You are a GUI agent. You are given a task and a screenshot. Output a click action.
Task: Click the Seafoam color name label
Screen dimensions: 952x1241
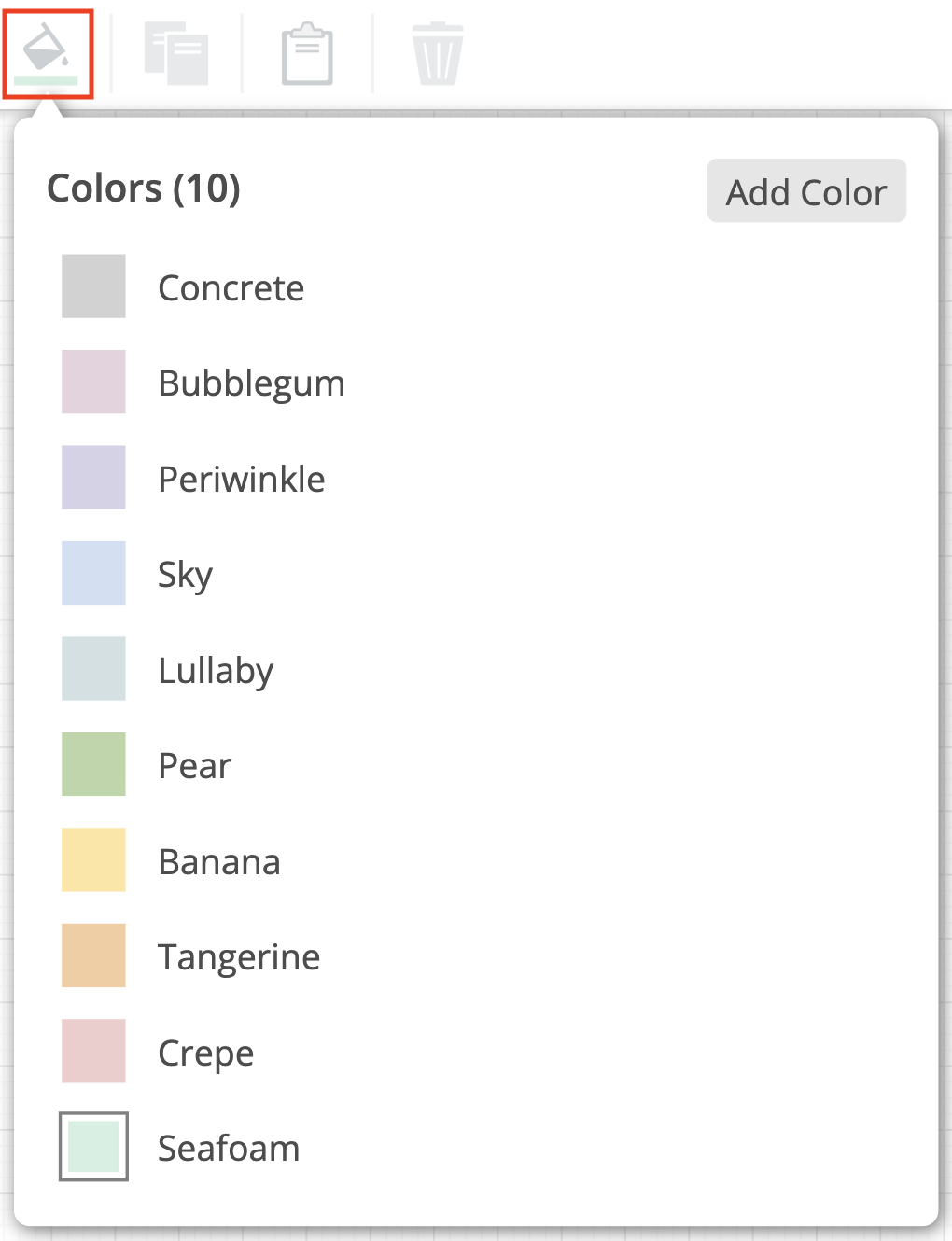(x=228, y=1147)
